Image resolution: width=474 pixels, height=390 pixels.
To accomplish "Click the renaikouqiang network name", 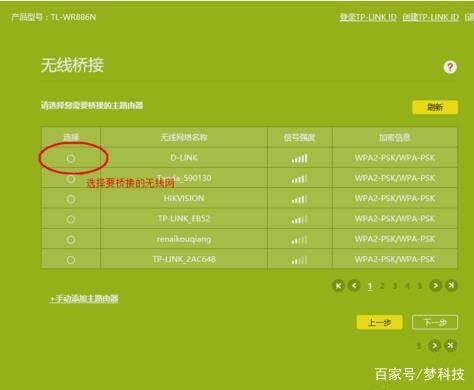I will point(184,239).
